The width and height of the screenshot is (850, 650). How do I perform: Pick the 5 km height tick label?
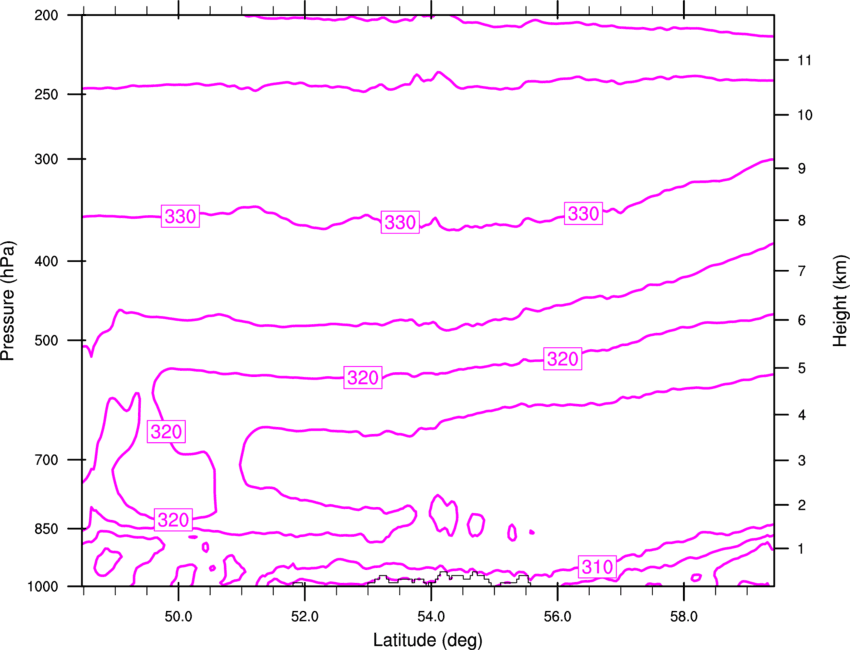click(801, 369)
